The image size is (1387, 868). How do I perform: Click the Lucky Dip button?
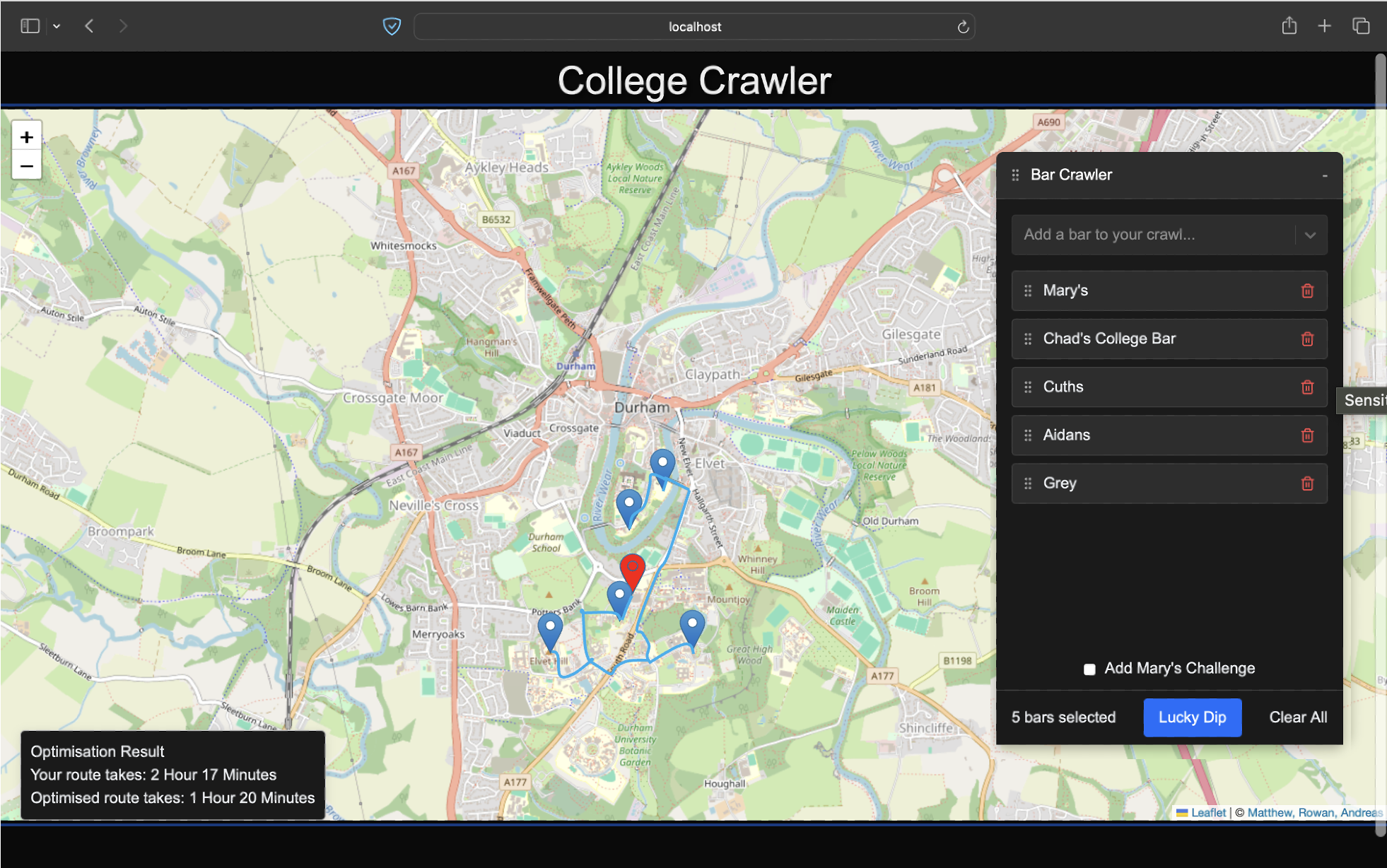click(x=1192, y=717)
